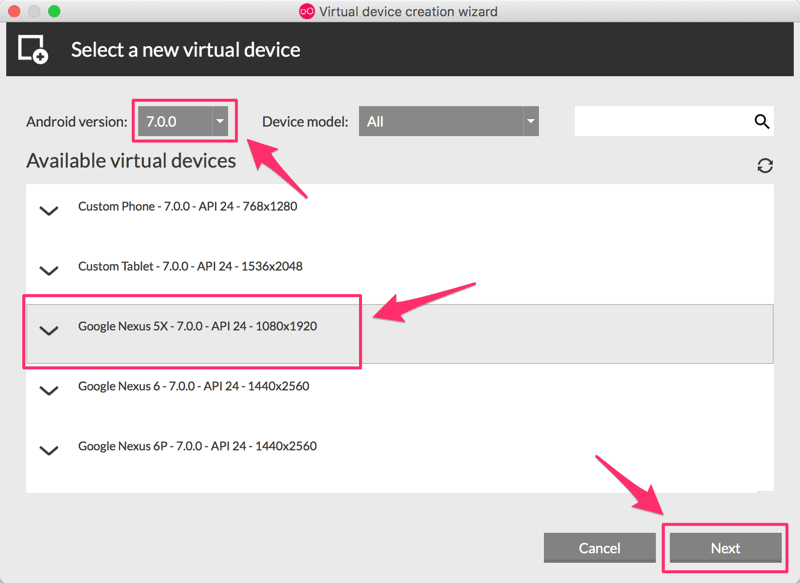This screenshot has height=583, width=800.
Task: Click the search magnifier icon
Action: (x=762, y=121)
